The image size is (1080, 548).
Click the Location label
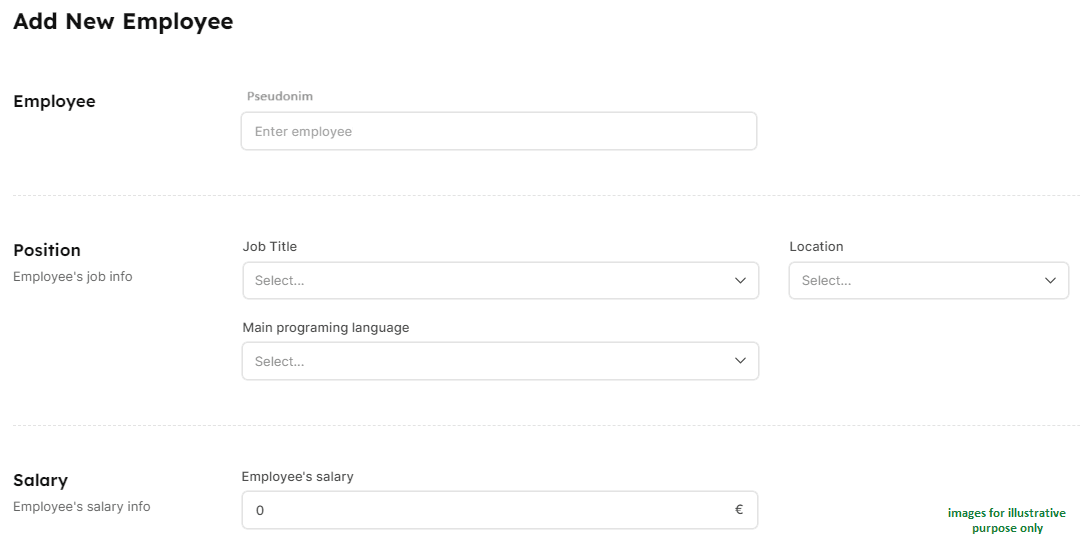816,246
